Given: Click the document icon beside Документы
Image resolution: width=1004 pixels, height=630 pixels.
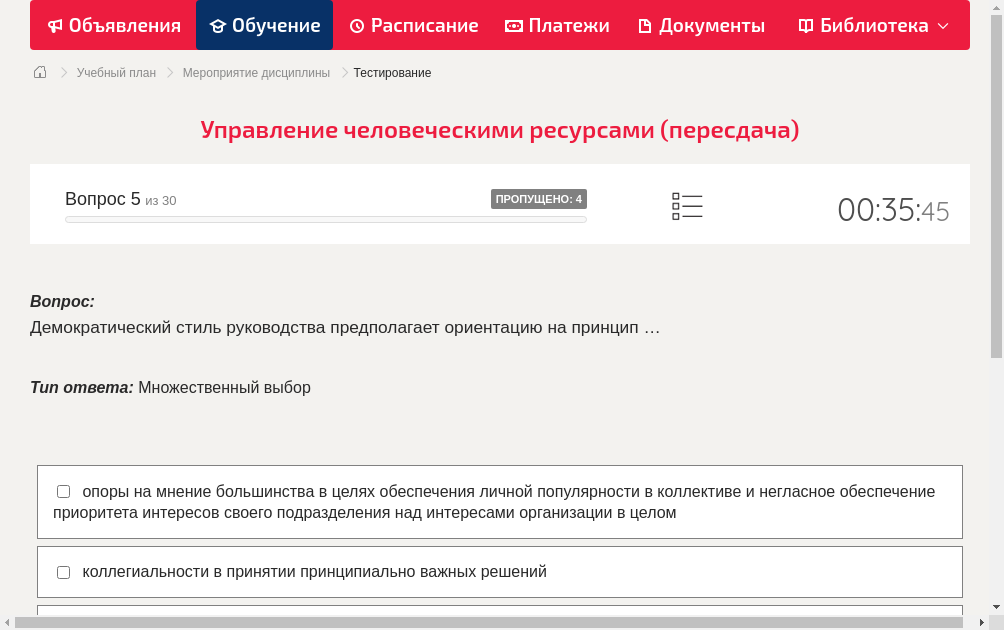Looking at the screenshot, I should click(x=646, y=25).
